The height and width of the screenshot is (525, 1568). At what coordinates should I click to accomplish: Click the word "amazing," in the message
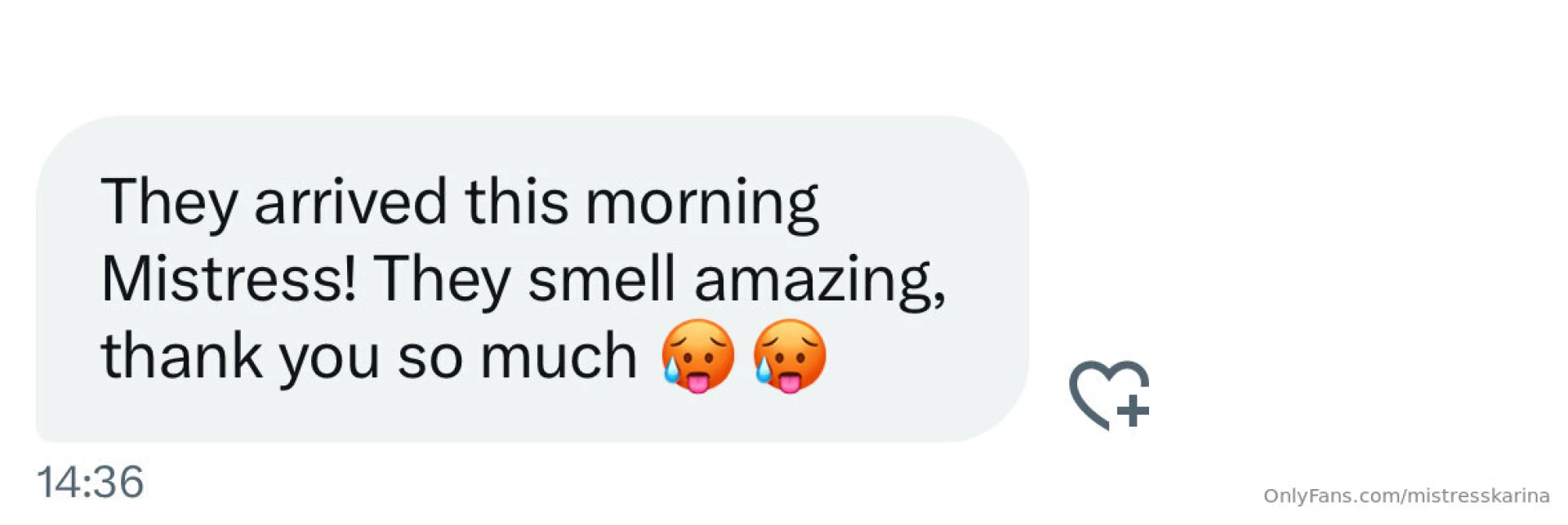point(820,283)
